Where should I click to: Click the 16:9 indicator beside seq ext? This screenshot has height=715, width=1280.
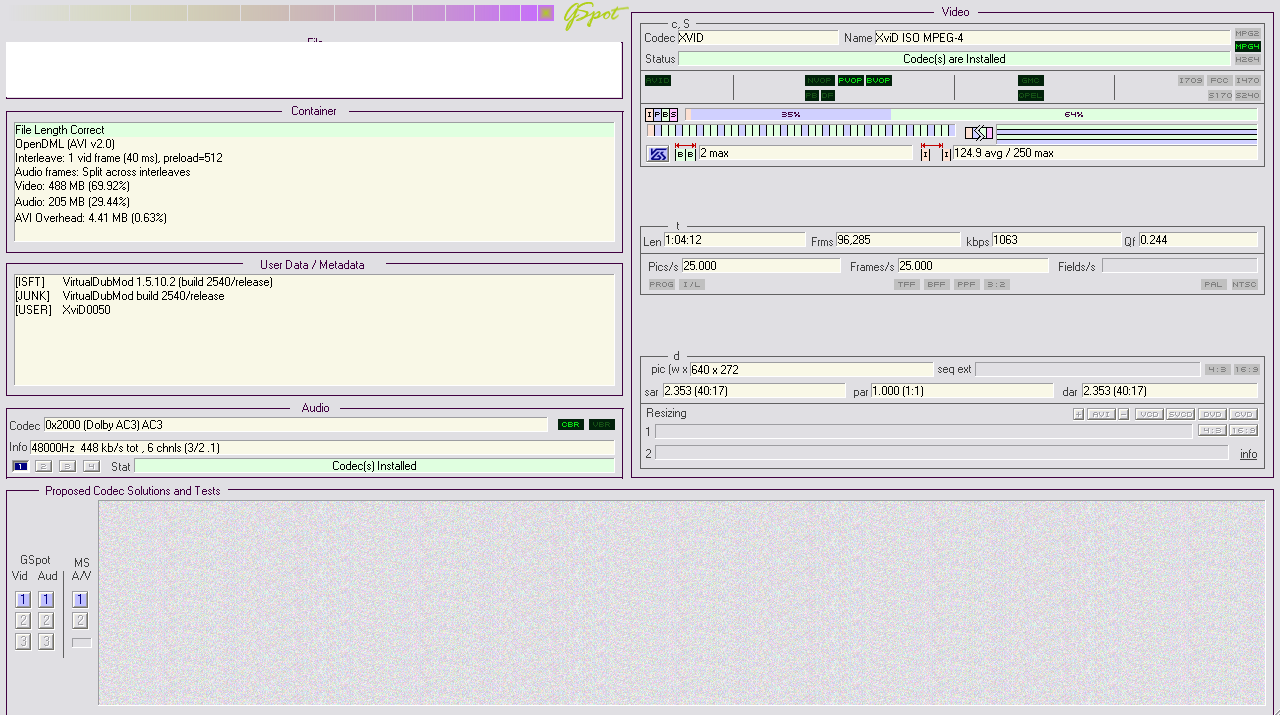(x=1247, y=370)
